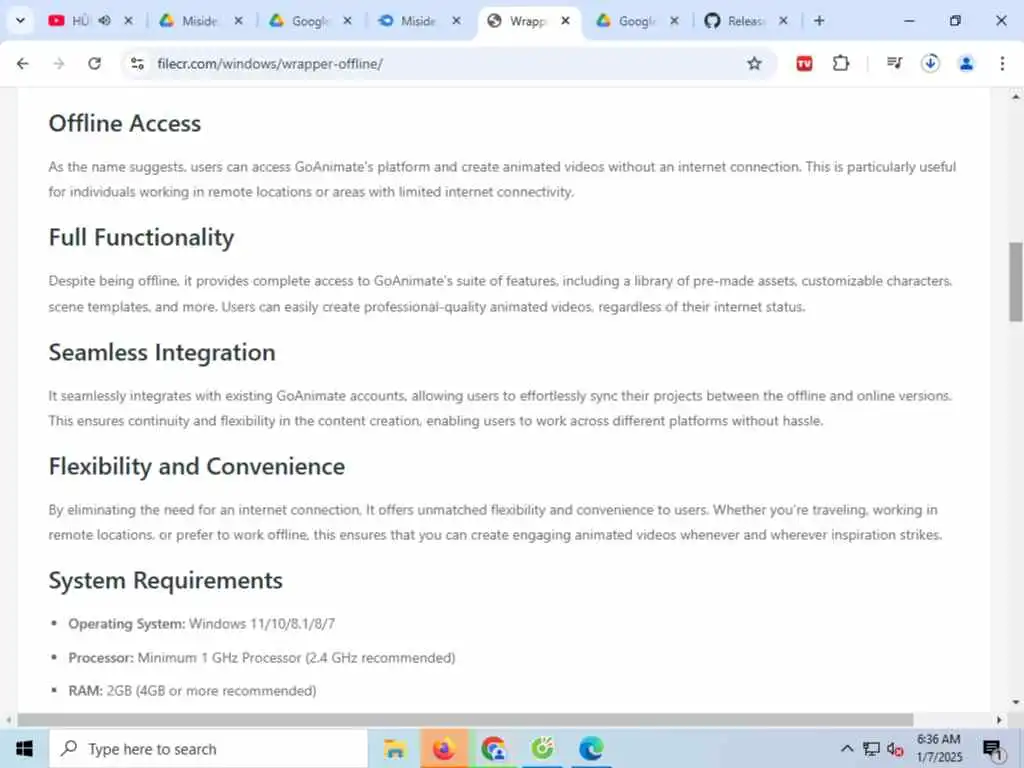Click the horizontal scroll right arrow
Screen dimensions: 1024x768
[999, 720]
